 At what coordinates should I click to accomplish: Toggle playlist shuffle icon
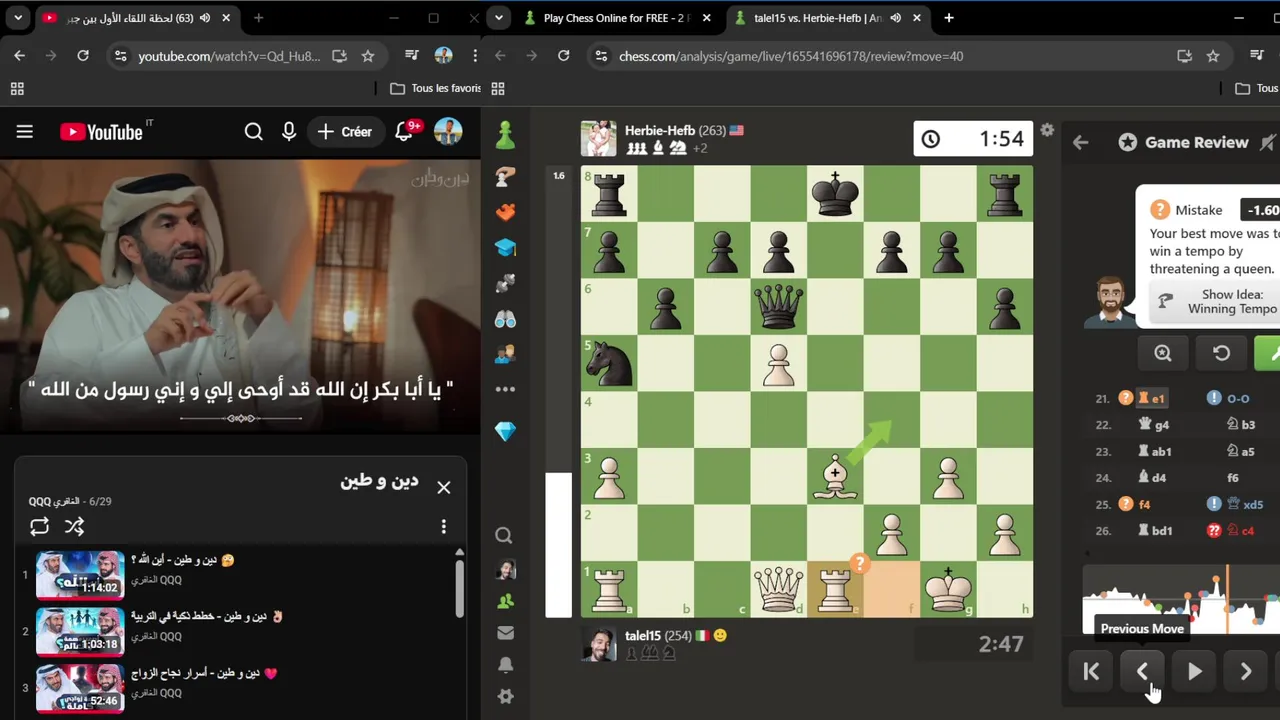(x=74, y=527)
